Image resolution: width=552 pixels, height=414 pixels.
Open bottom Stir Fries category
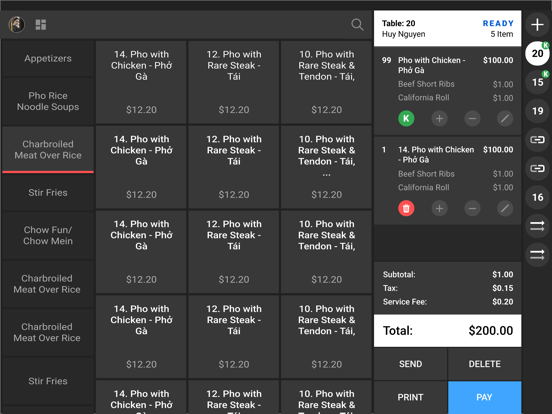pos(48,381)
